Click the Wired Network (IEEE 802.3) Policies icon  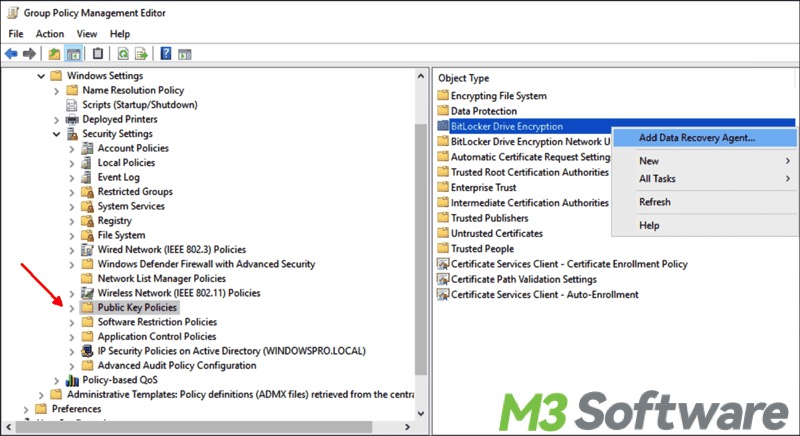pyautogui.click(x=88, y=250)
